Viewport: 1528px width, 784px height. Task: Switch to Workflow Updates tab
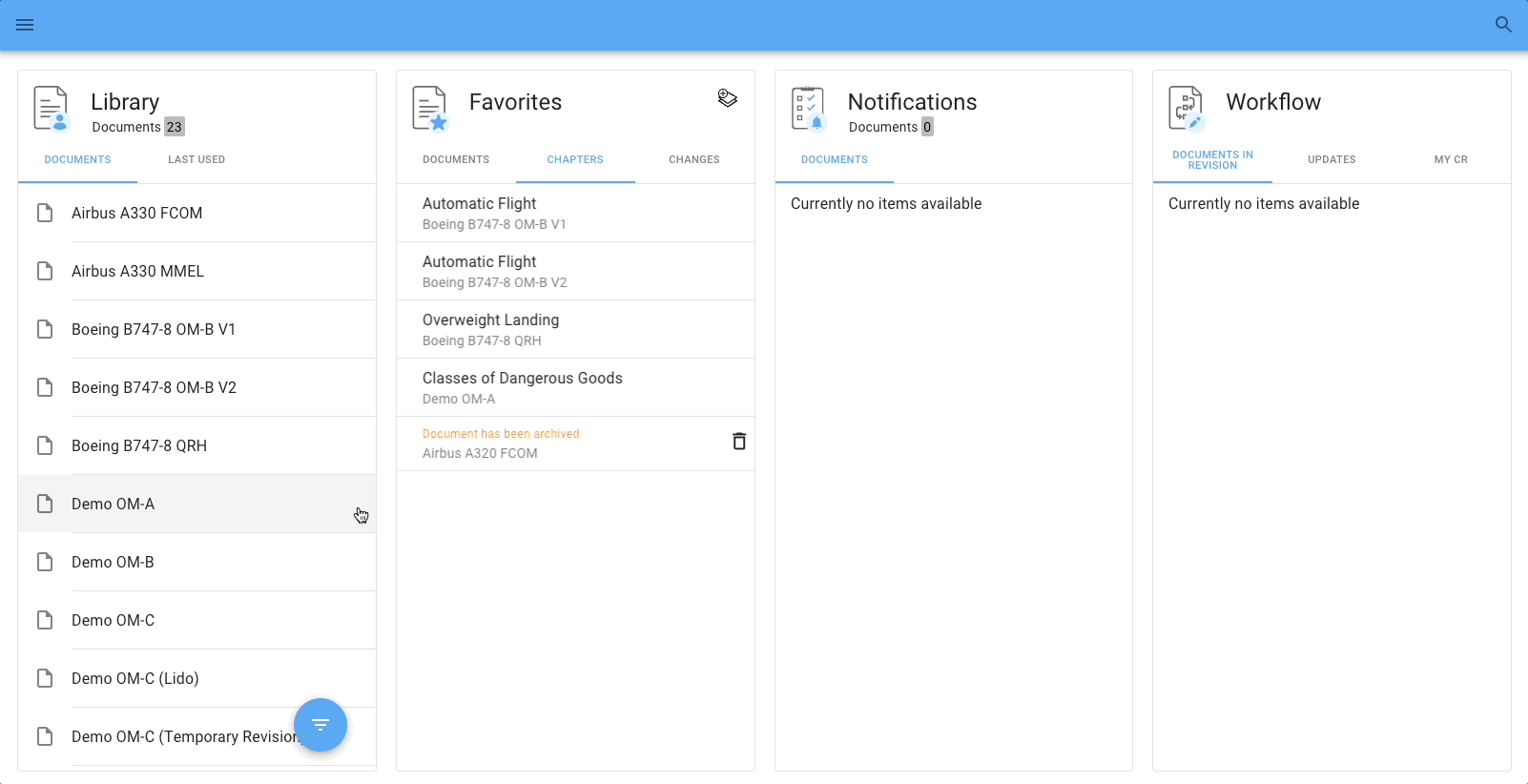tap(1332, 159)
